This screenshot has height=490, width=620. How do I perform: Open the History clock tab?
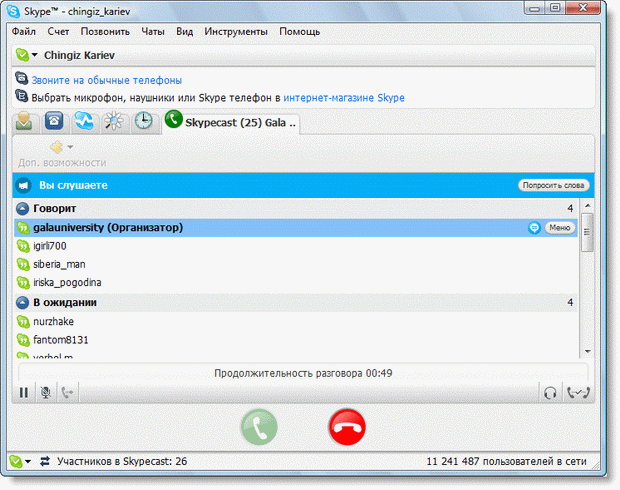coord(144,121)
